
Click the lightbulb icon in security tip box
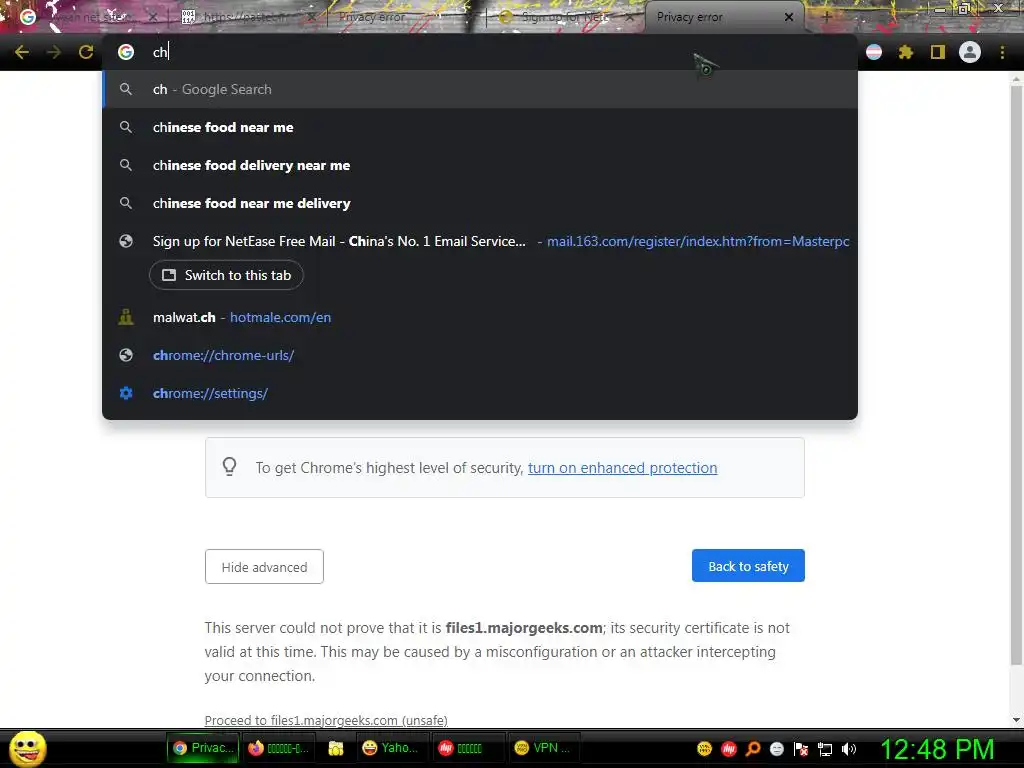(229, 466)
